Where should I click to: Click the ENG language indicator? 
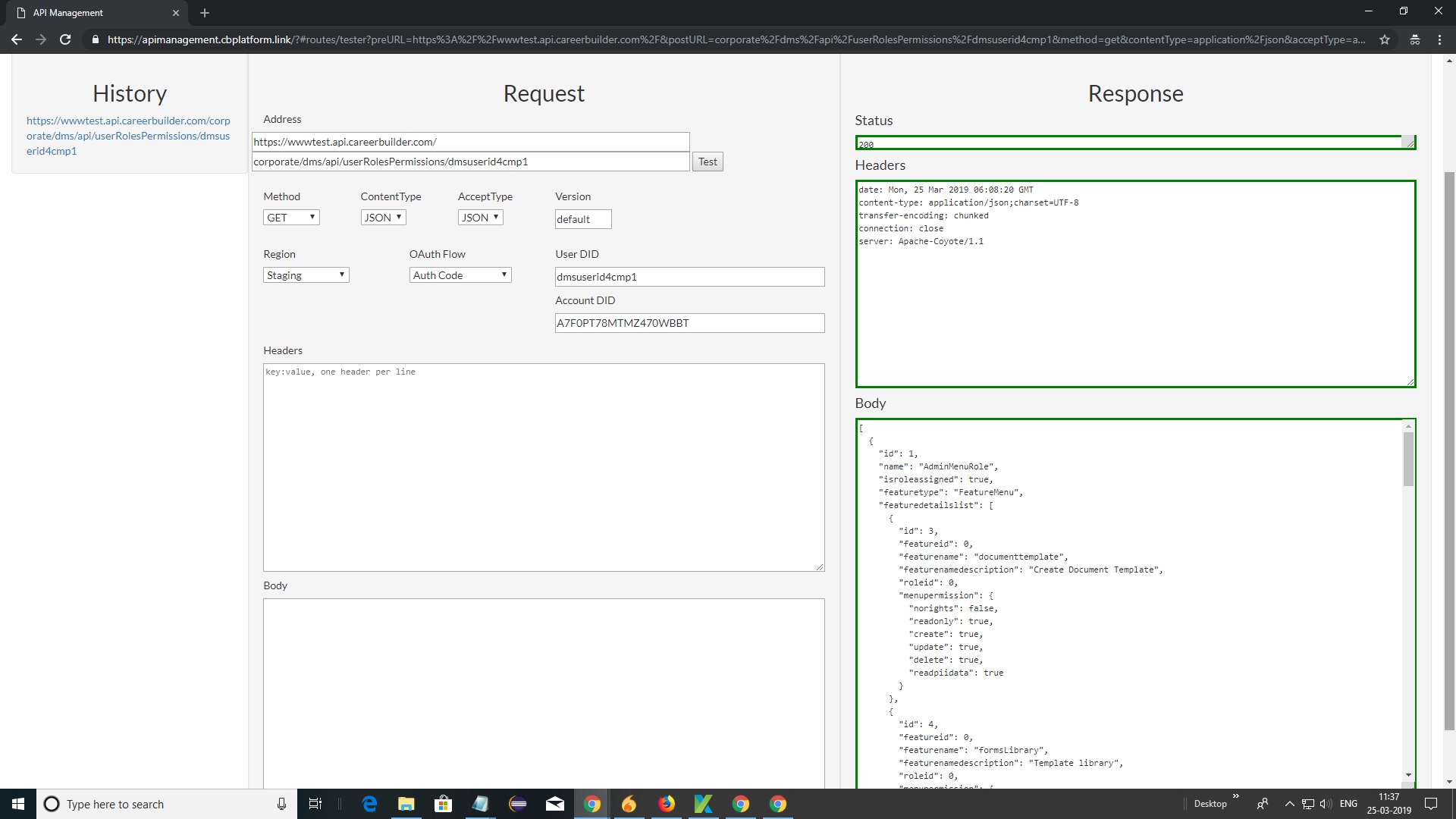tap(1348, 804)
